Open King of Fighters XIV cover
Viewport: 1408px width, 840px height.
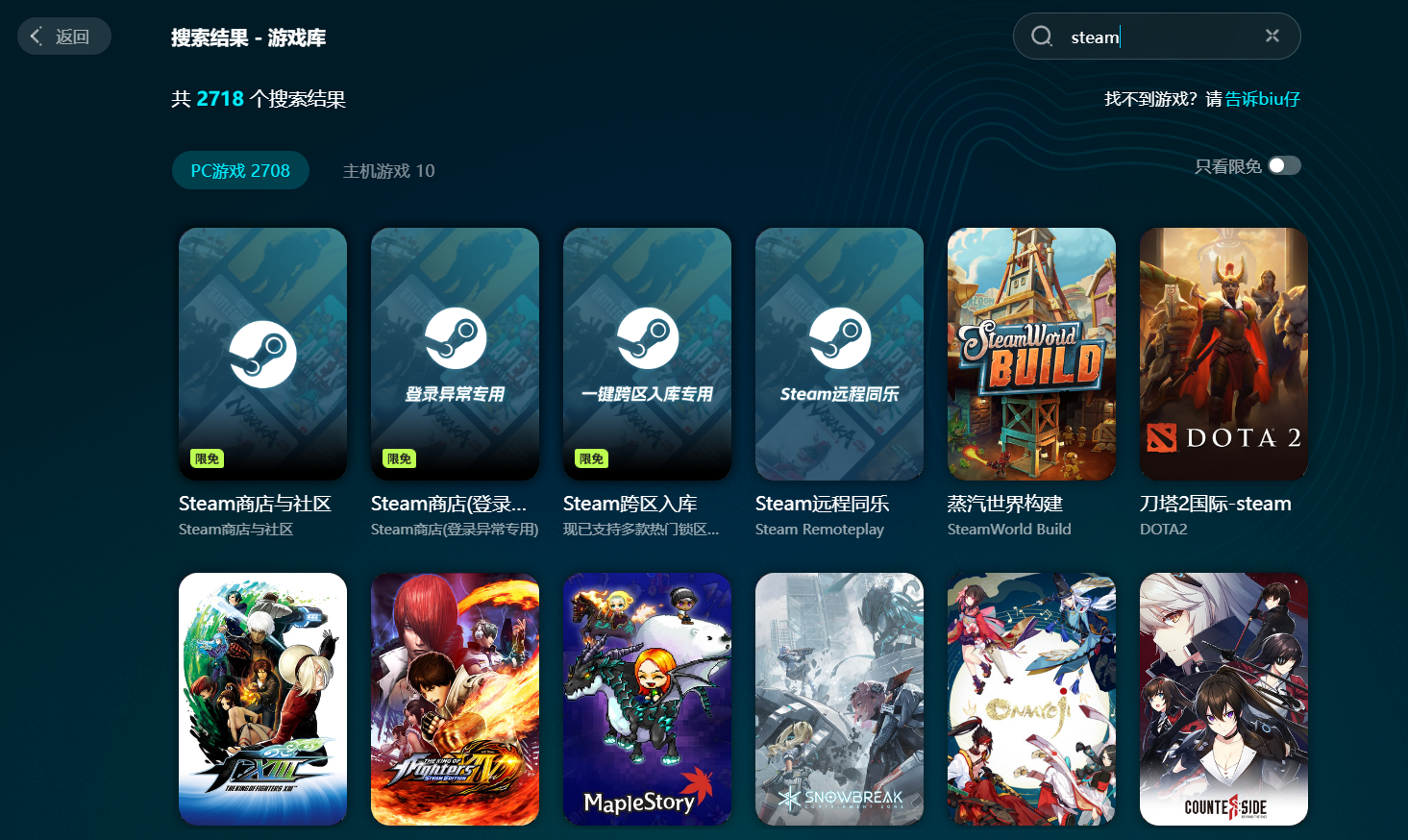coord(455,699)
